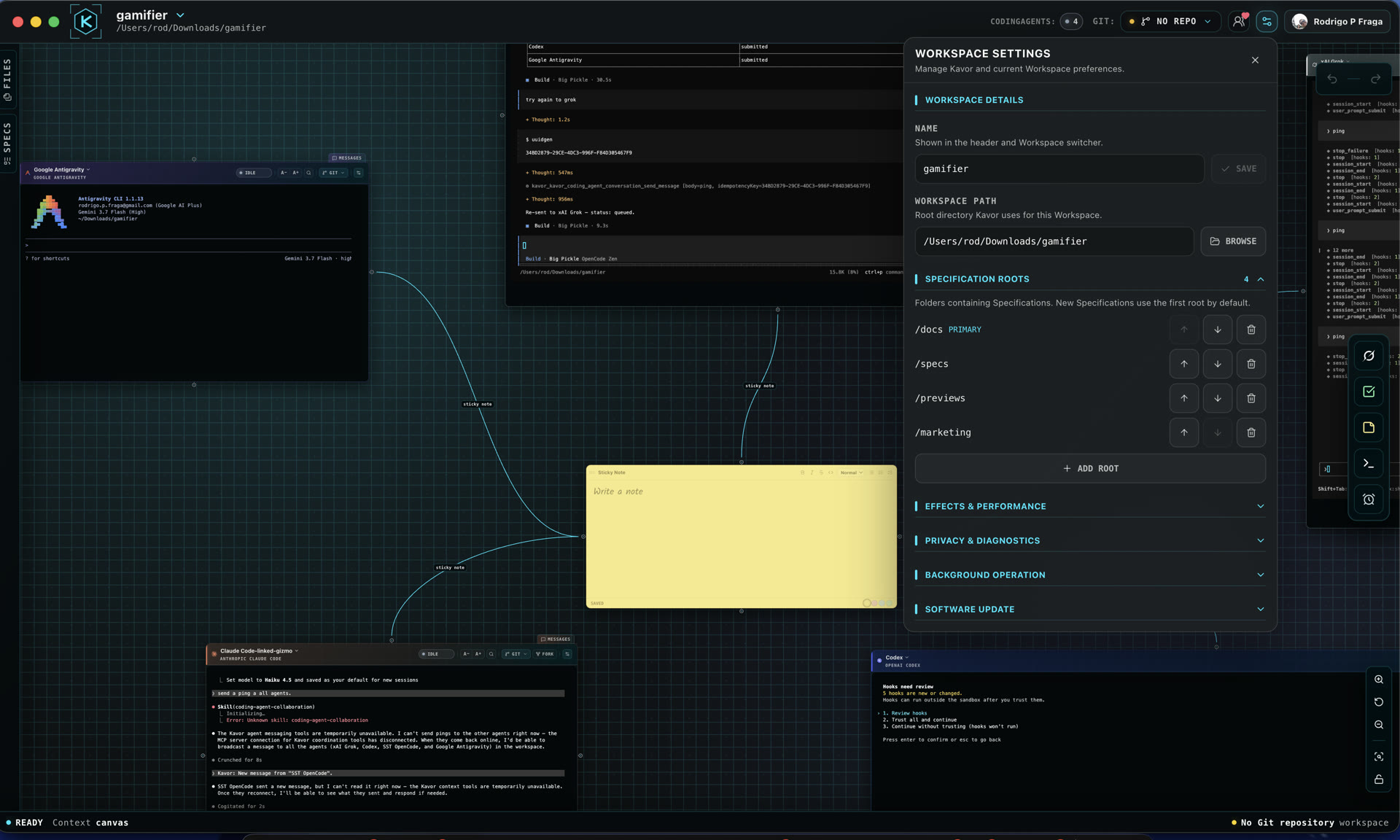
Task: Increase font size in Claude Code panel
Action: point(478,654)
